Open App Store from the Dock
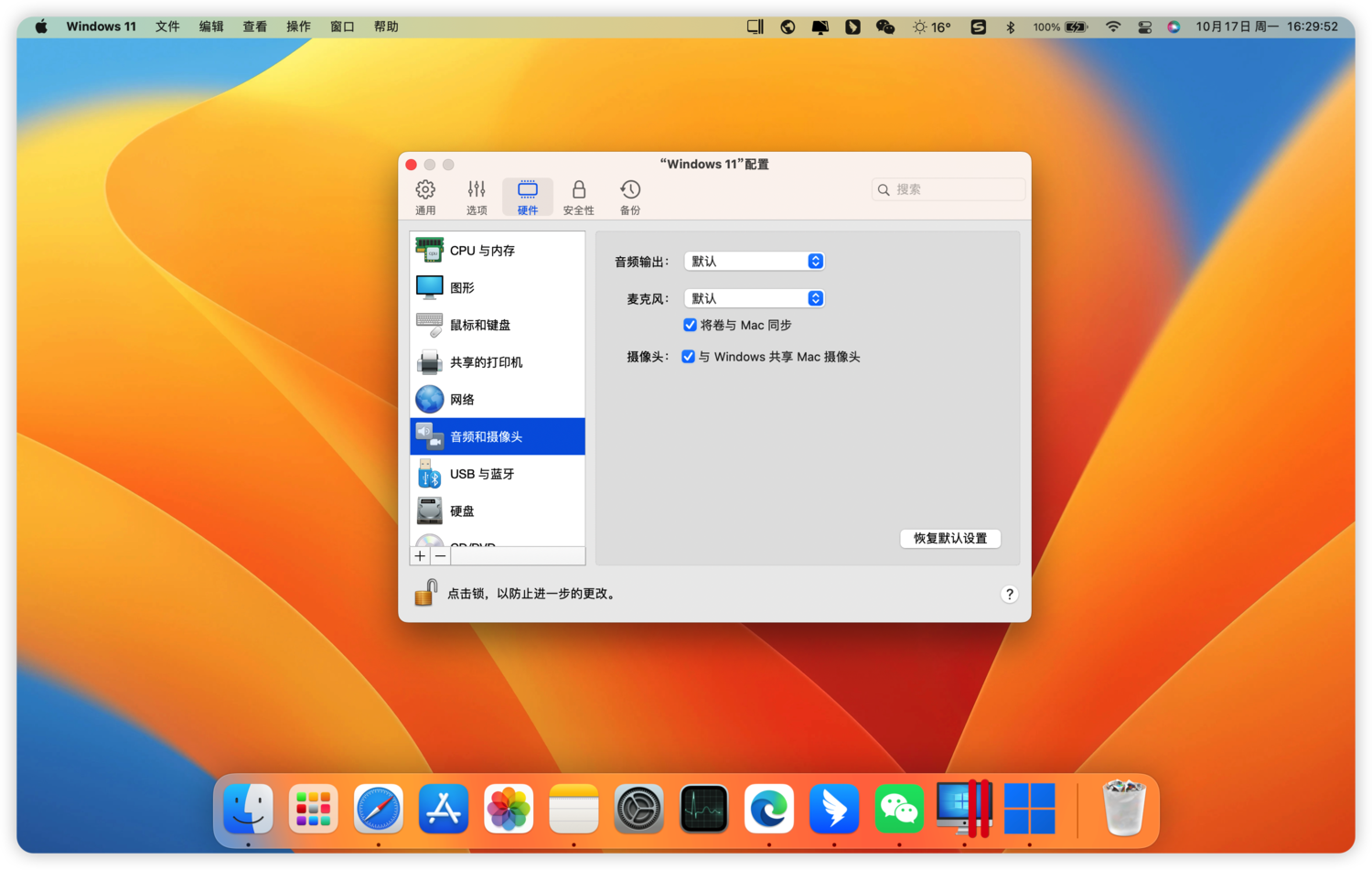 444,809
